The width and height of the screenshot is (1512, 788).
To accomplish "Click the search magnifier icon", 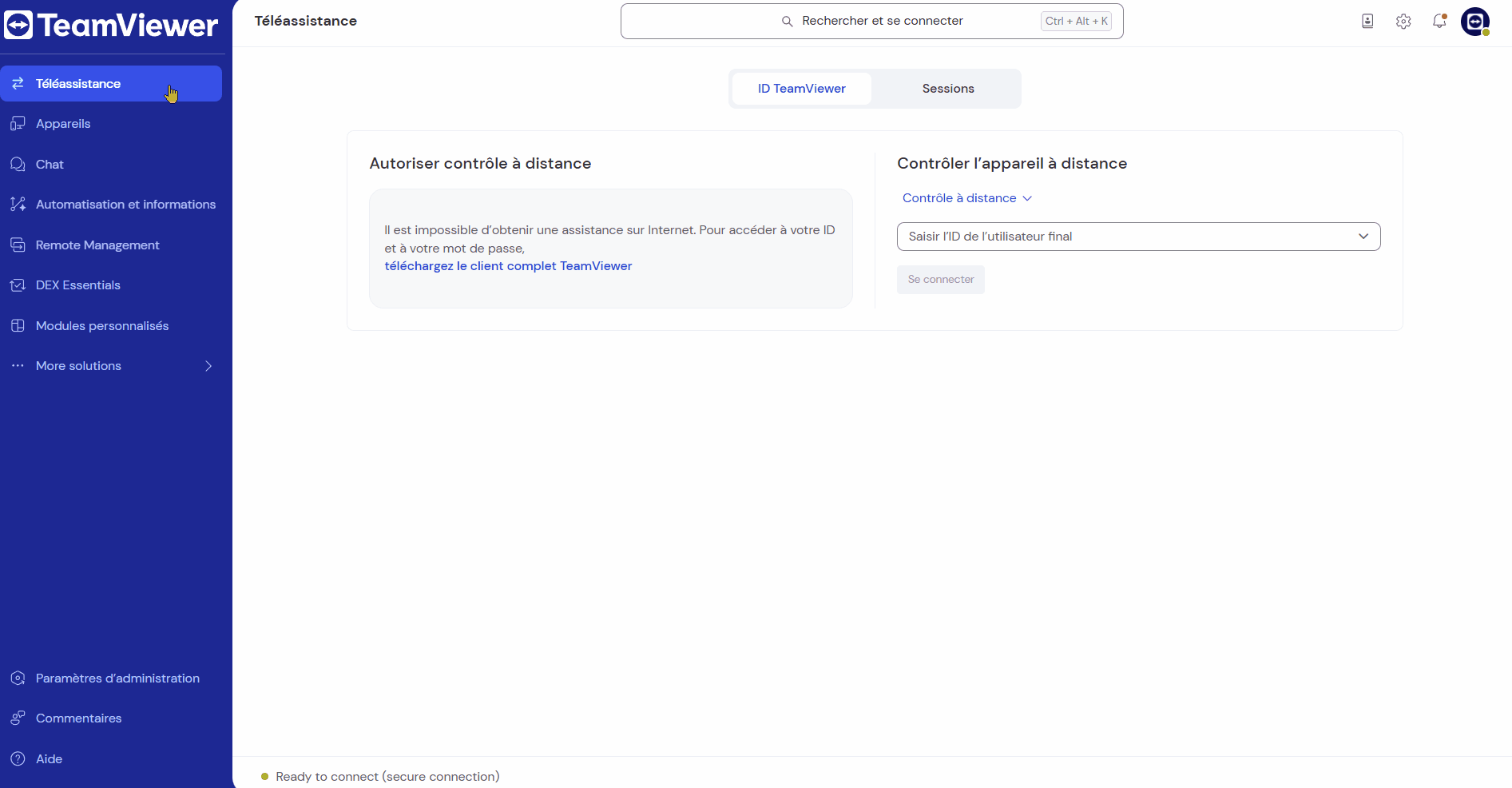I will click(x=787, y=22).
